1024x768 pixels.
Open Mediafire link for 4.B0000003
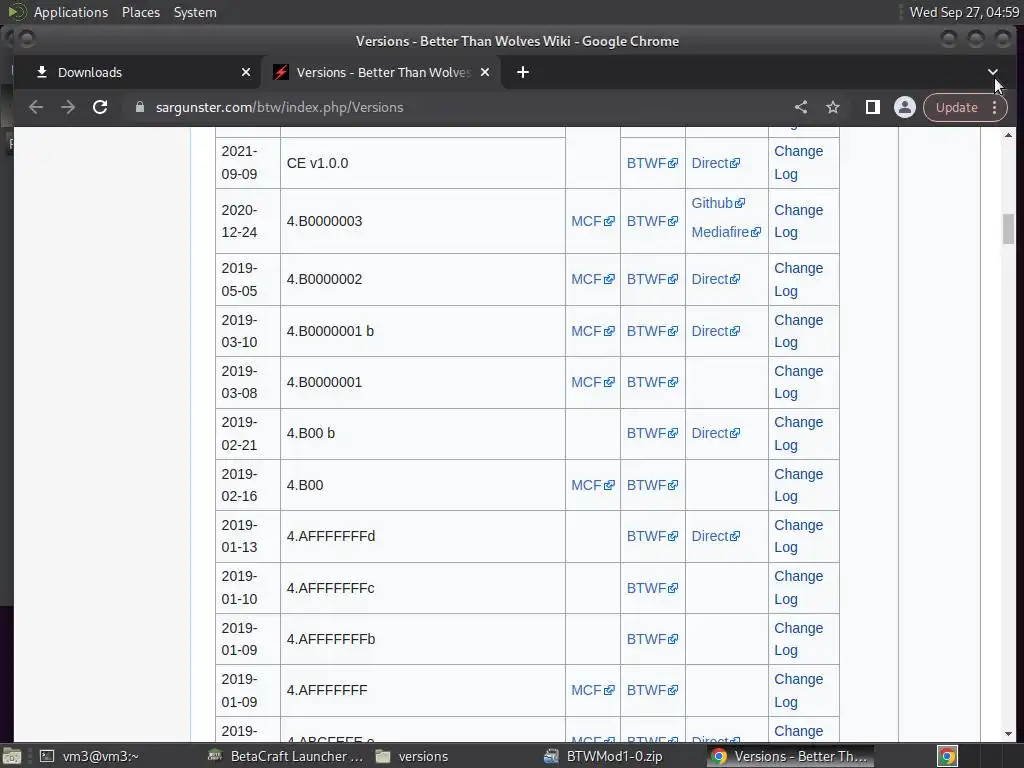click(726, 232)
